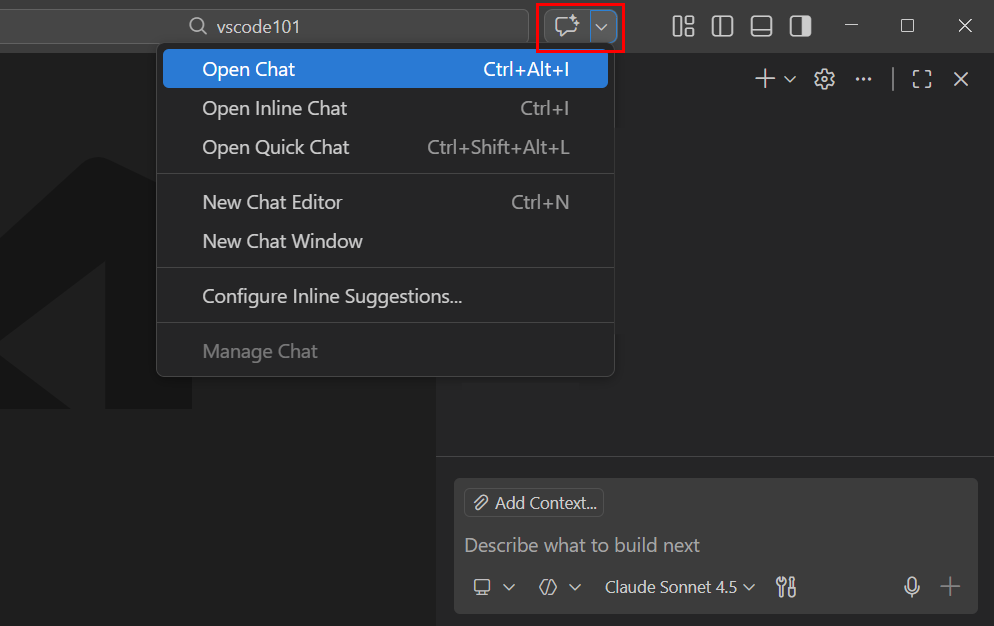Click the more actions ellipsis in the chat panel
Image resolution: width=994 pixels, height=626 pixels.
pyautogui.click(x=864, y=78)
